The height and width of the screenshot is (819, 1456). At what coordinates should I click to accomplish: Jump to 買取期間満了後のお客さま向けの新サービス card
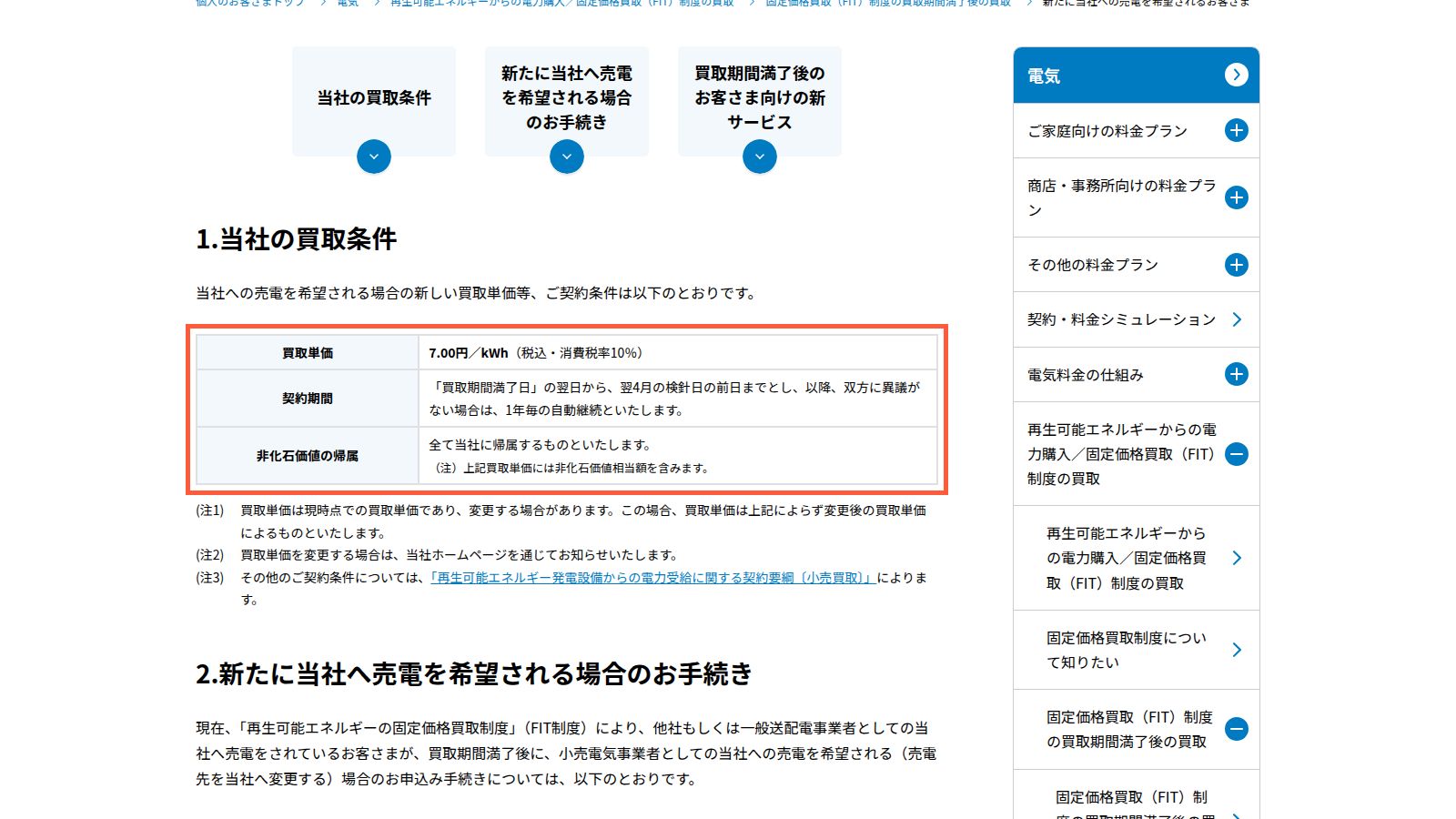760,101
